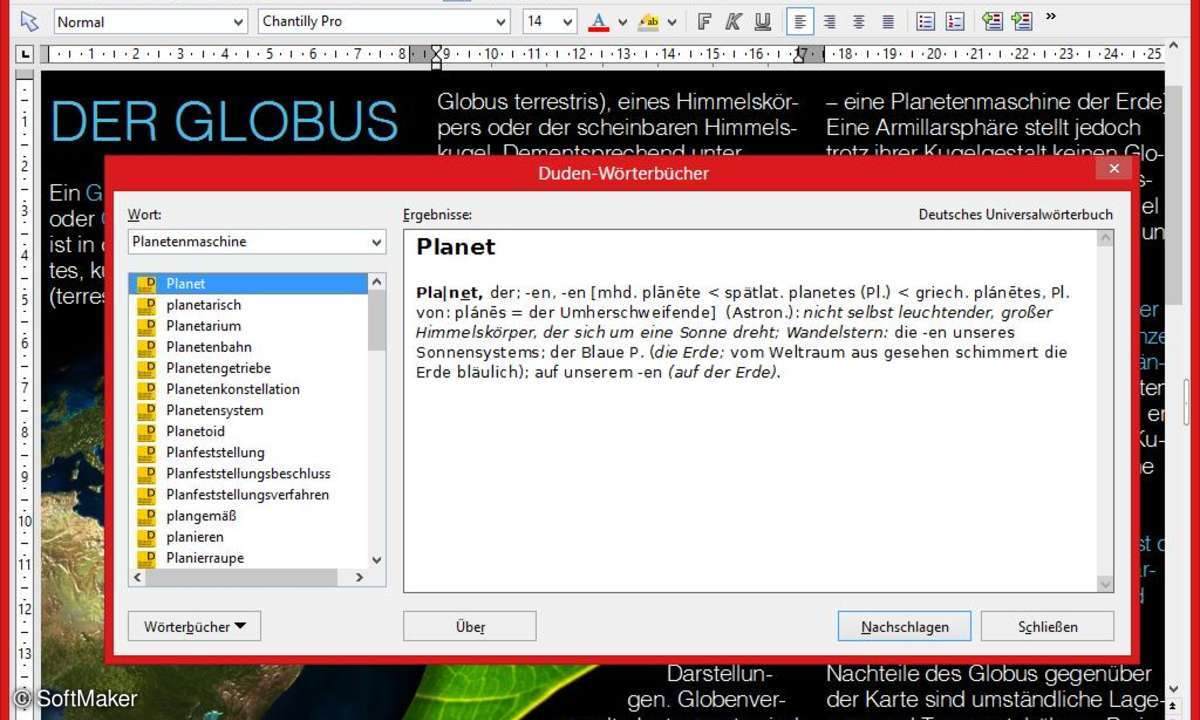
Task: Click the Schließen button
Action: tap(1048, 627)
